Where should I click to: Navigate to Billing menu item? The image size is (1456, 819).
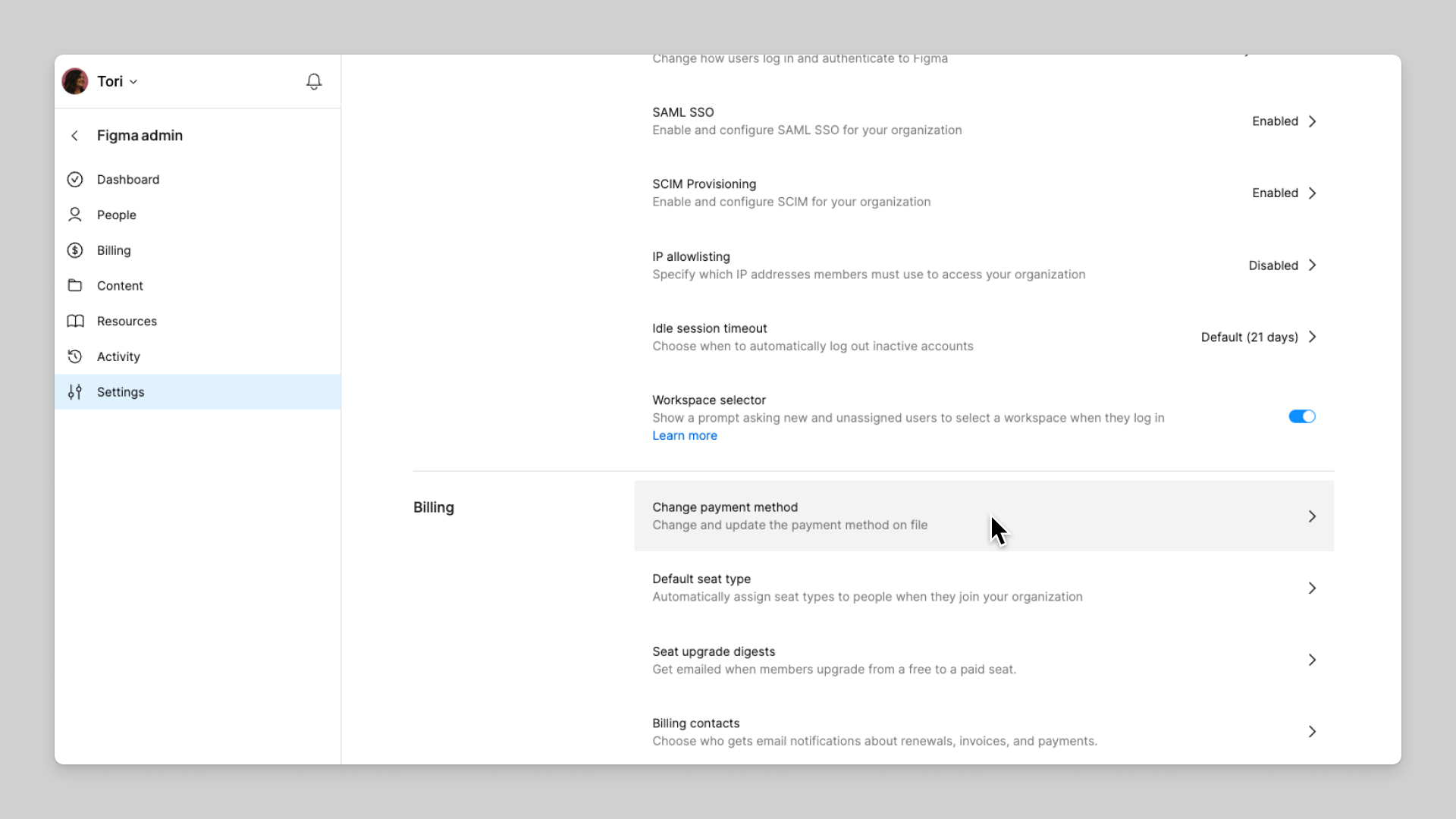(x=113, y=250)
